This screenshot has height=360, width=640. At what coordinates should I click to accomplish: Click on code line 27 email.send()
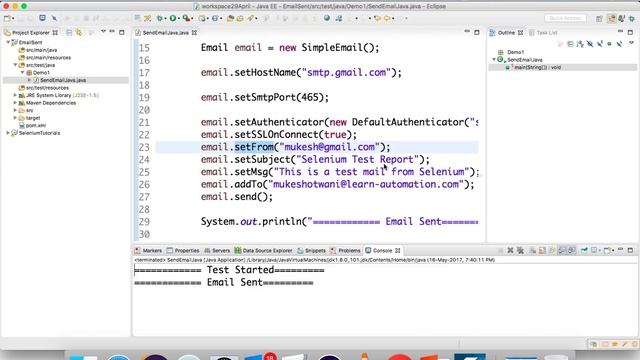236,197
